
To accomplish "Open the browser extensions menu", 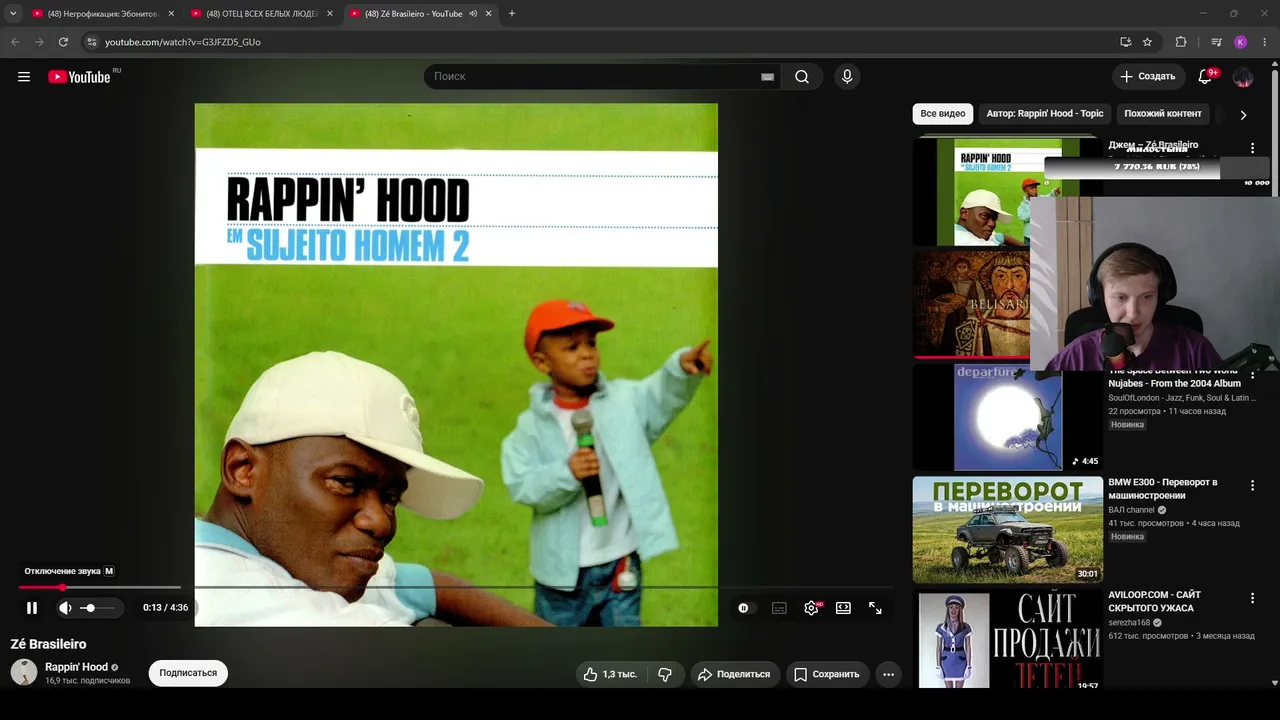I will (x=1181, y=42).
